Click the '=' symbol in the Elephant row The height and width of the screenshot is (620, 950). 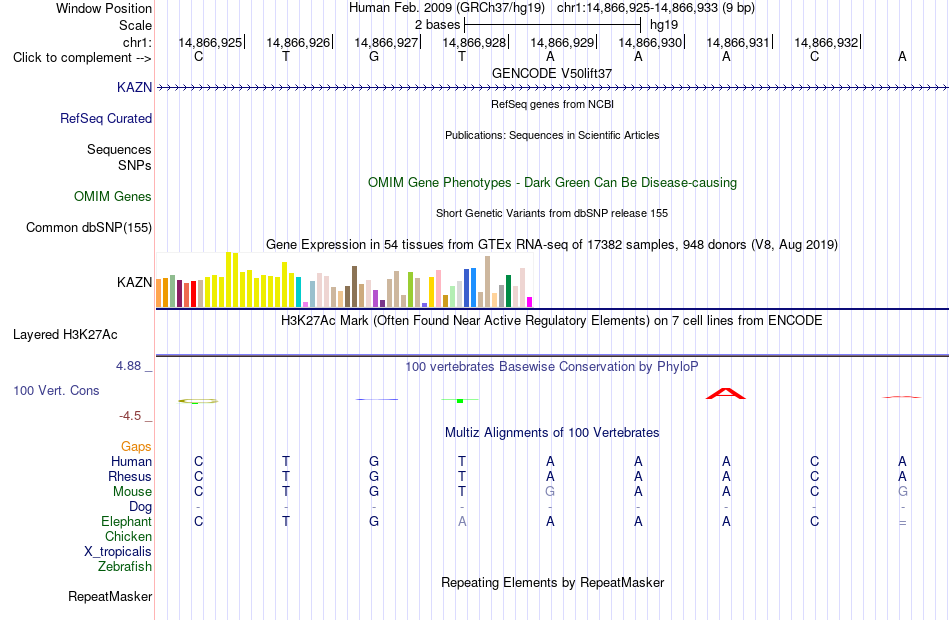pos(902,522)
